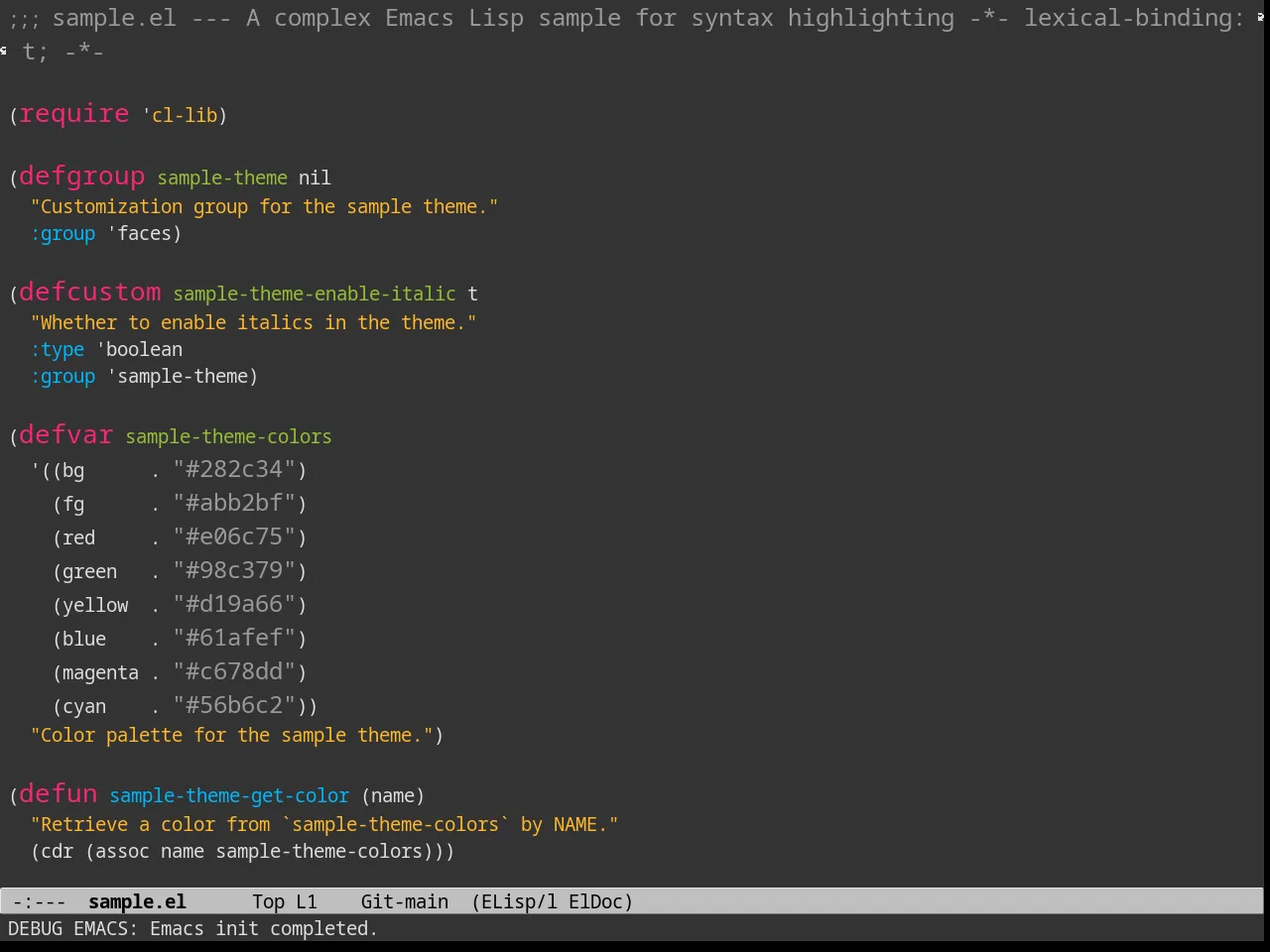Click the ElDoc minor mode indicator

[595, 901]
